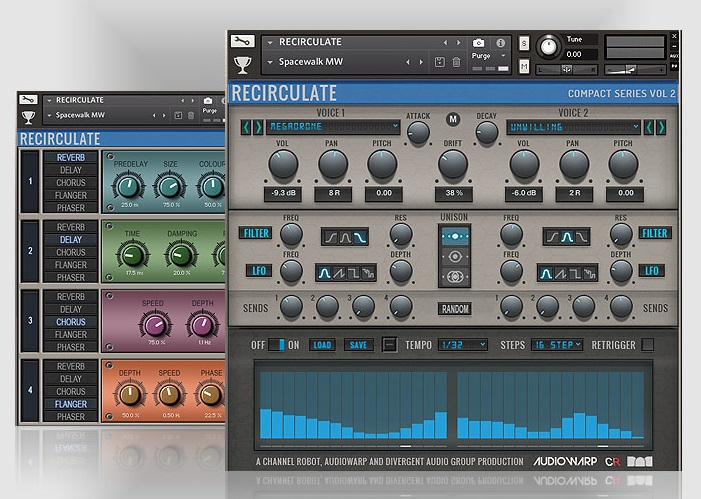The width and height of the screenshot is (701, 499).
Task: Save the preset with the floppy disk icon
Action: click(x=439, y=62)
